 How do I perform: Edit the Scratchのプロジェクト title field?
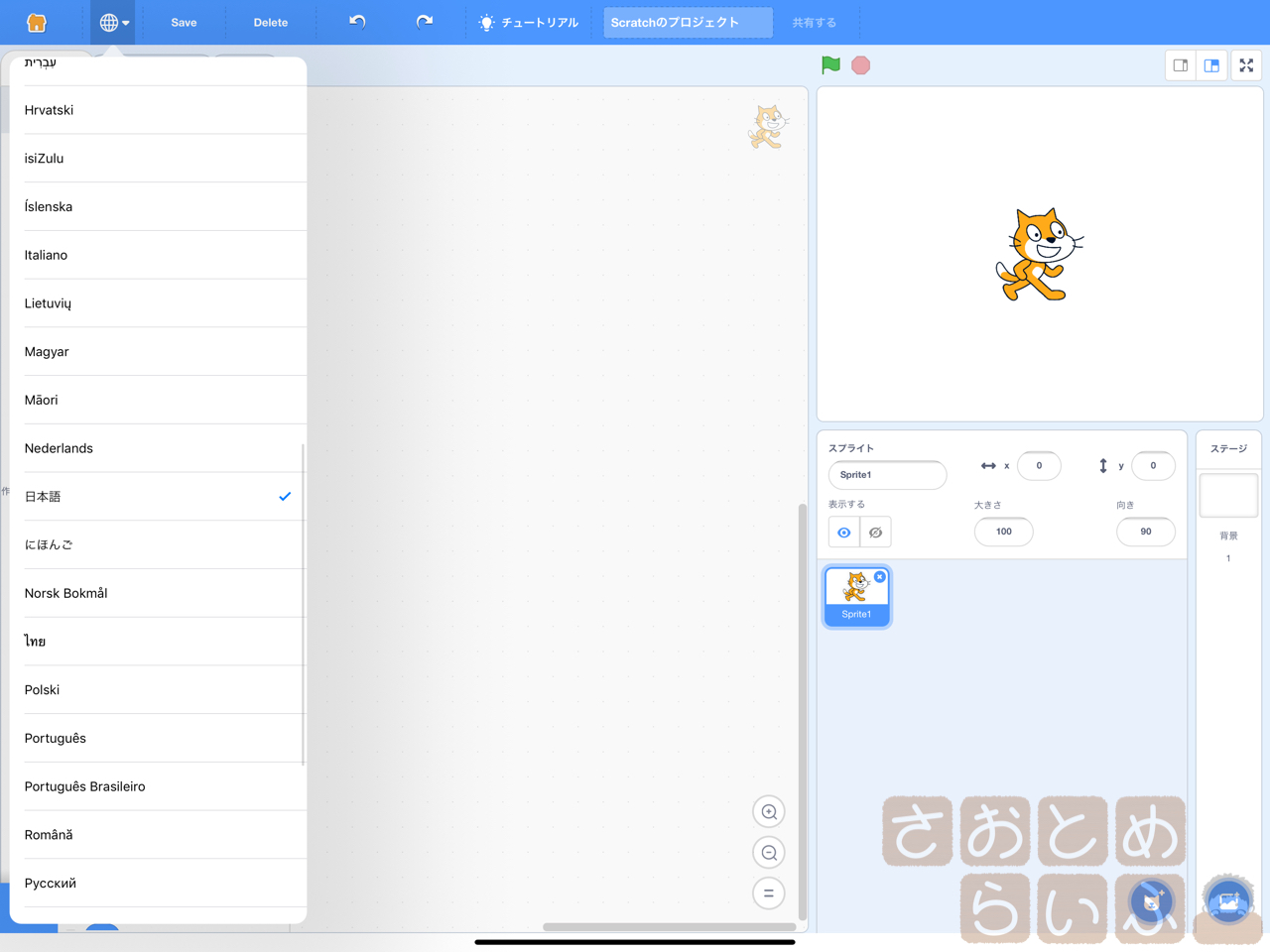(x=688, y=22)
